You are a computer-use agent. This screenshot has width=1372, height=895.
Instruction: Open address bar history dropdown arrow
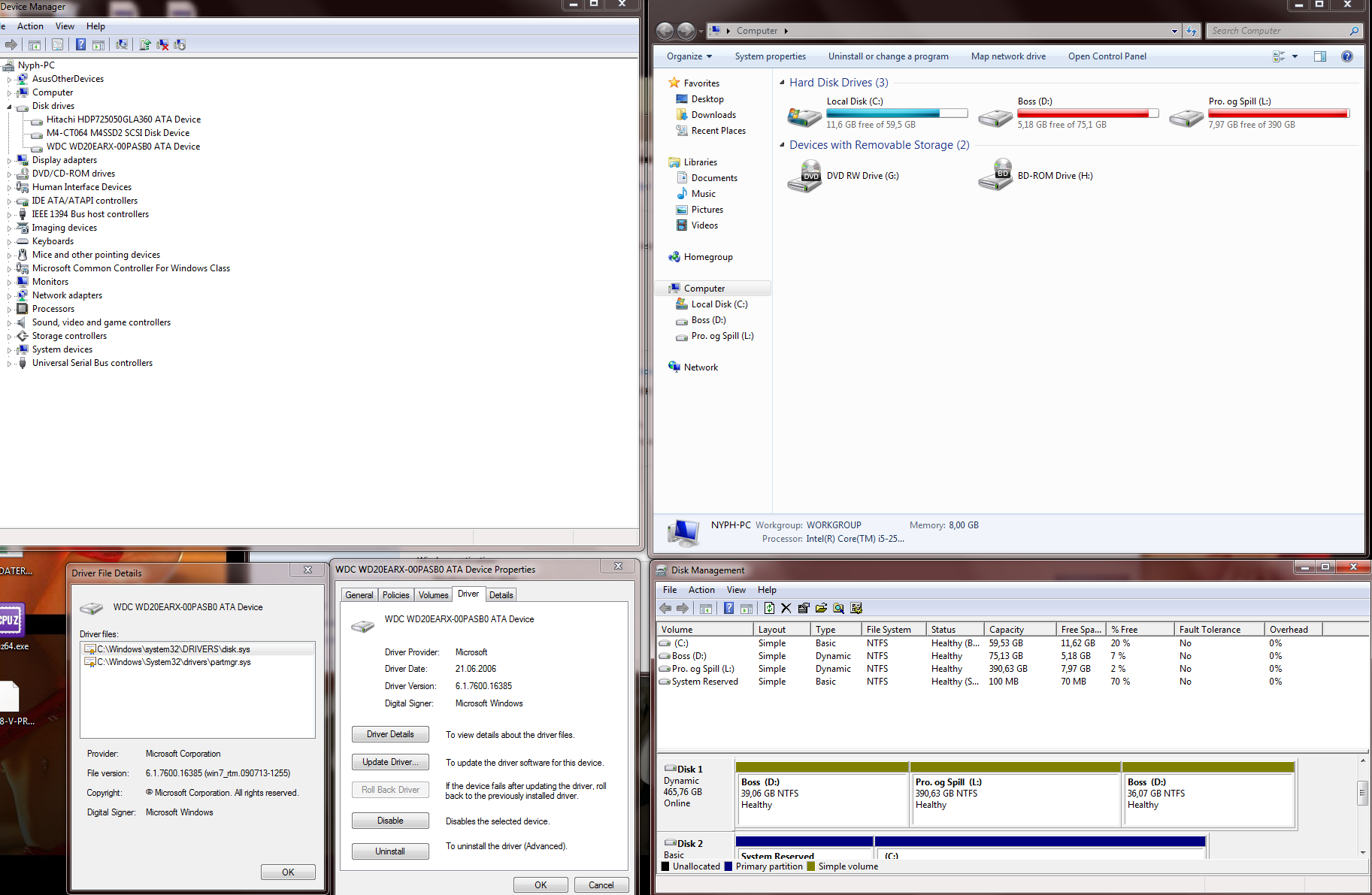point(1174,31)
